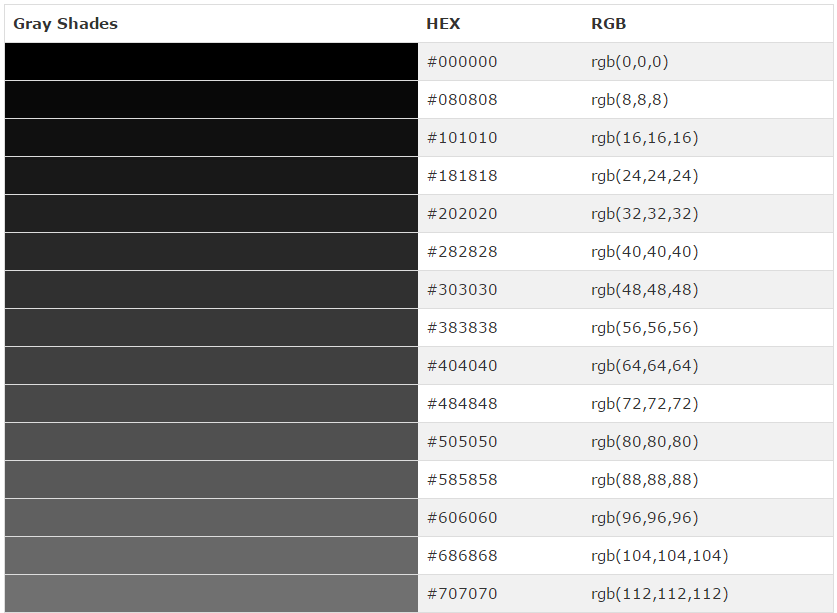The image size is (837, 613).
Task: Click the HEX column header
Action: pos(443,24)
